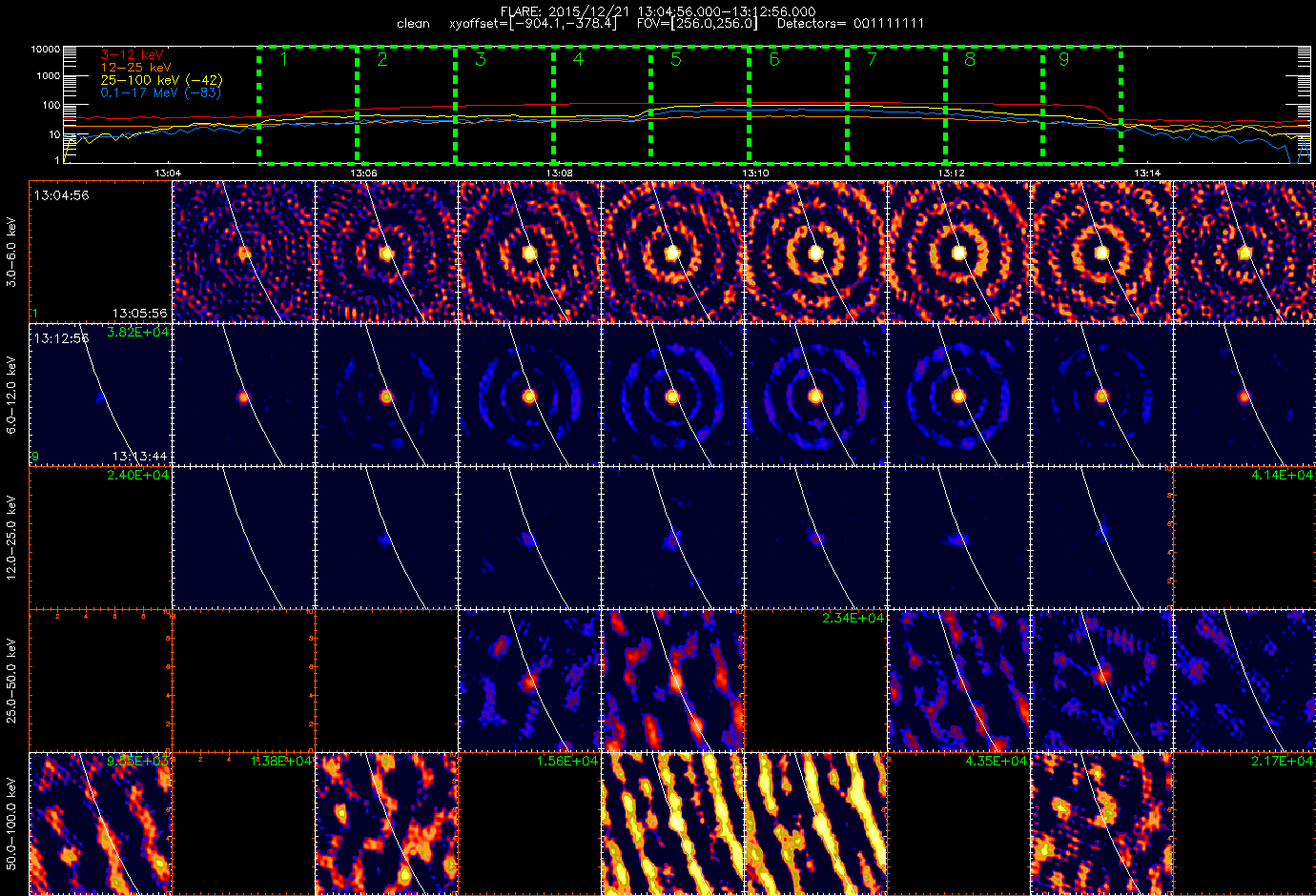1316x896 pixels.
Task: Click the 13:10 time axis label
Action: click(x=755, y=173)
